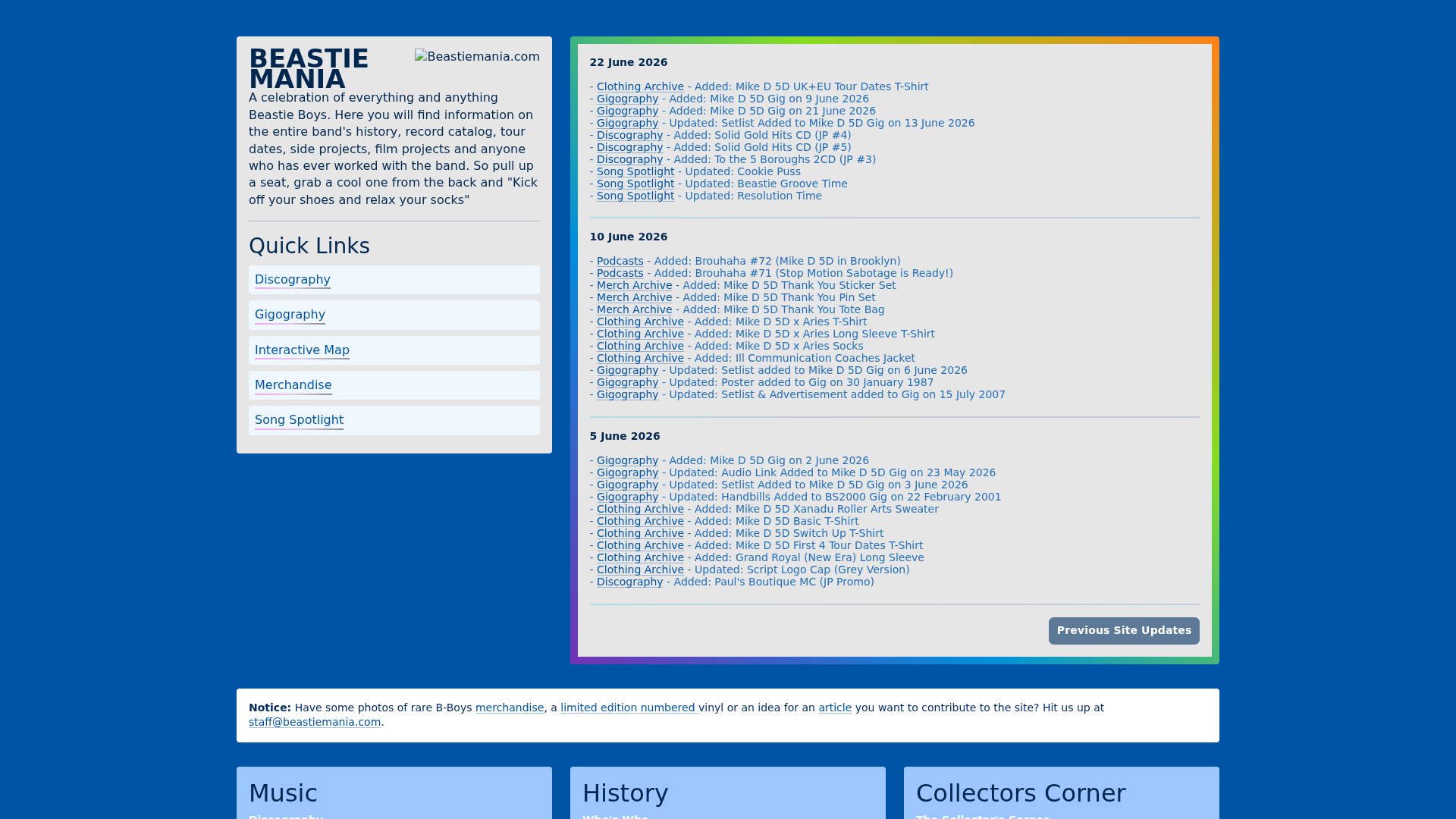Open Clothing Archive link for First 4 Tour Dates T-Shirt
Image resolution: width=1456 pixels, height=819 pixels.
click(x=640, y=546)
